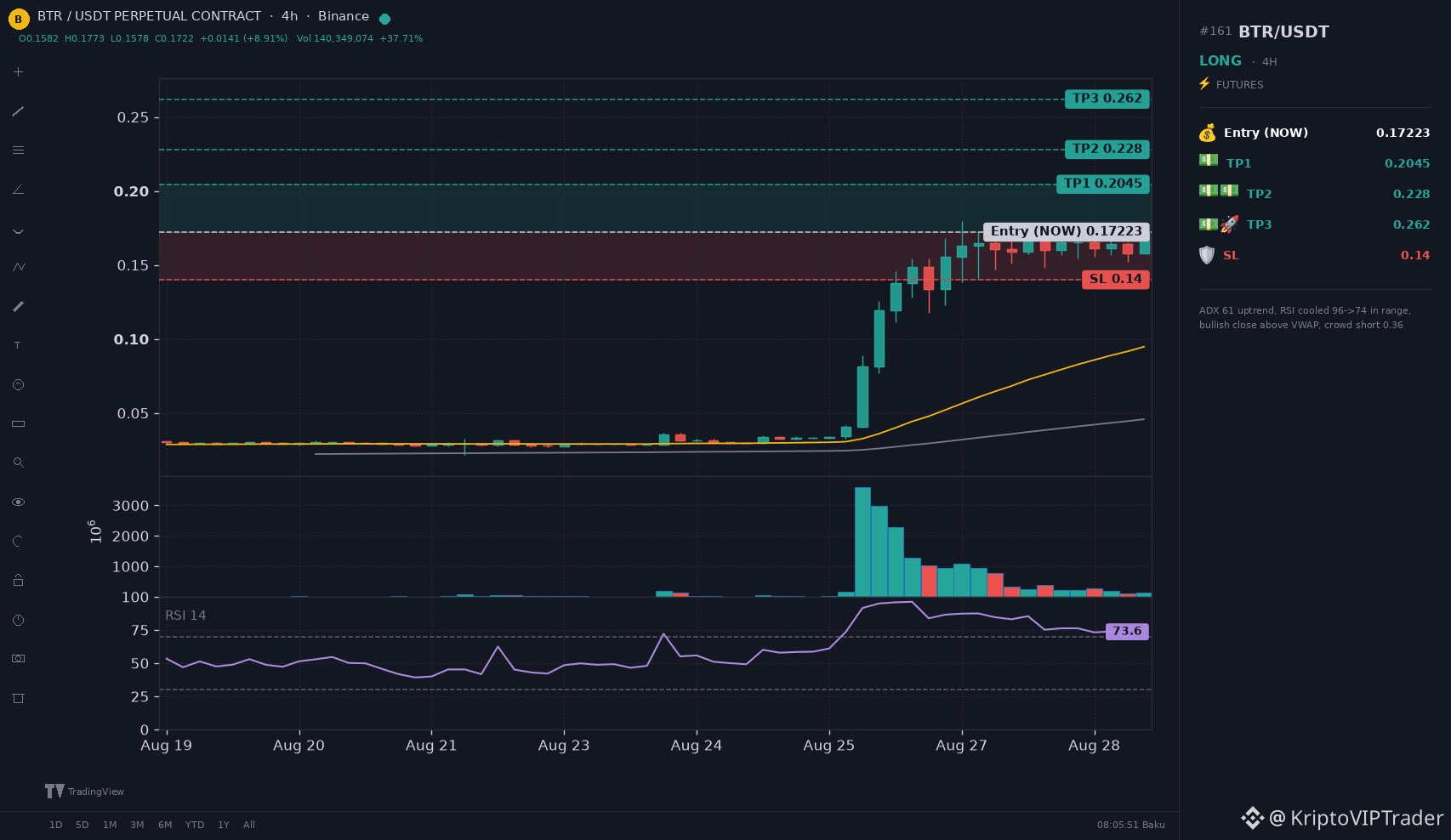Toggle drawings visibility eye icon
Screen dimensions: 1451x840
tap(18, 502)
